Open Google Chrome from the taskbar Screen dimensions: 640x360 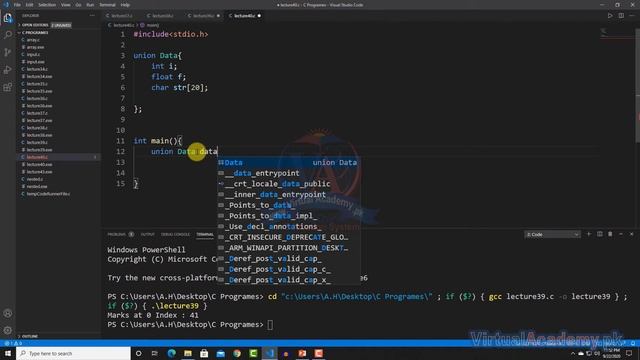tap(237, 353)
